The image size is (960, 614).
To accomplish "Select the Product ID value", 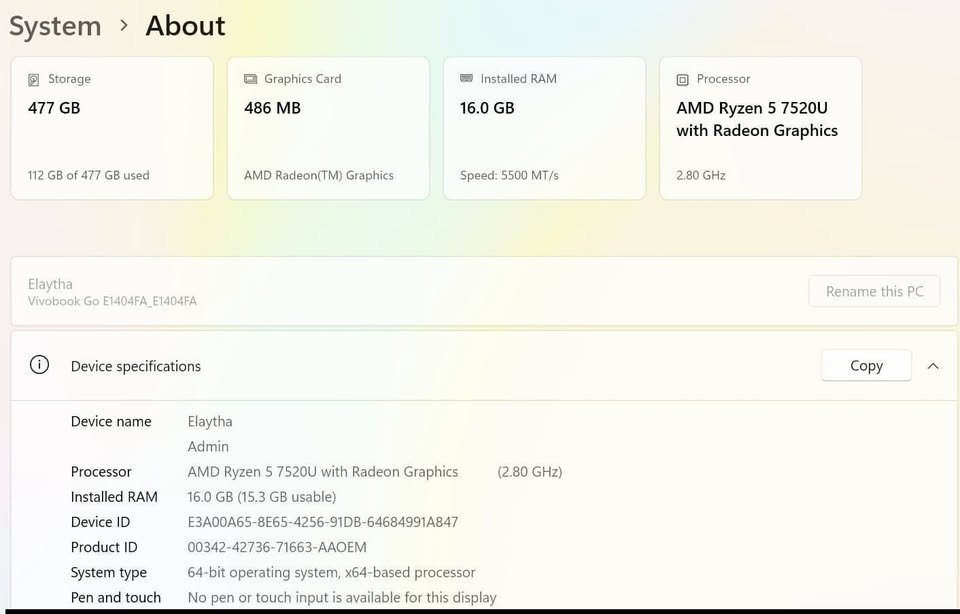I will point(276,547).
